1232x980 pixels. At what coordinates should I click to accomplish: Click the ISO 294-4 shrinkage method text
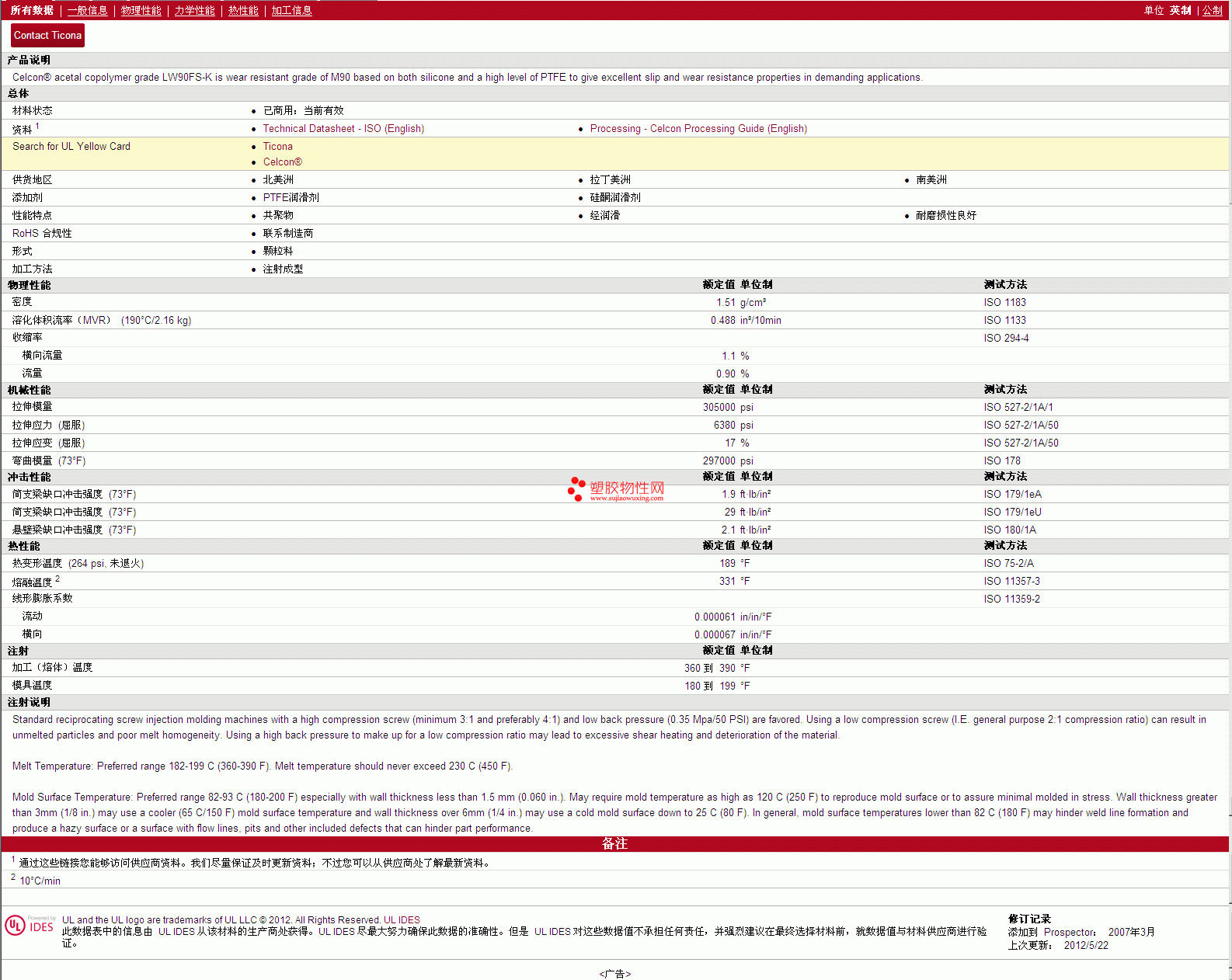coord(1007,339)
